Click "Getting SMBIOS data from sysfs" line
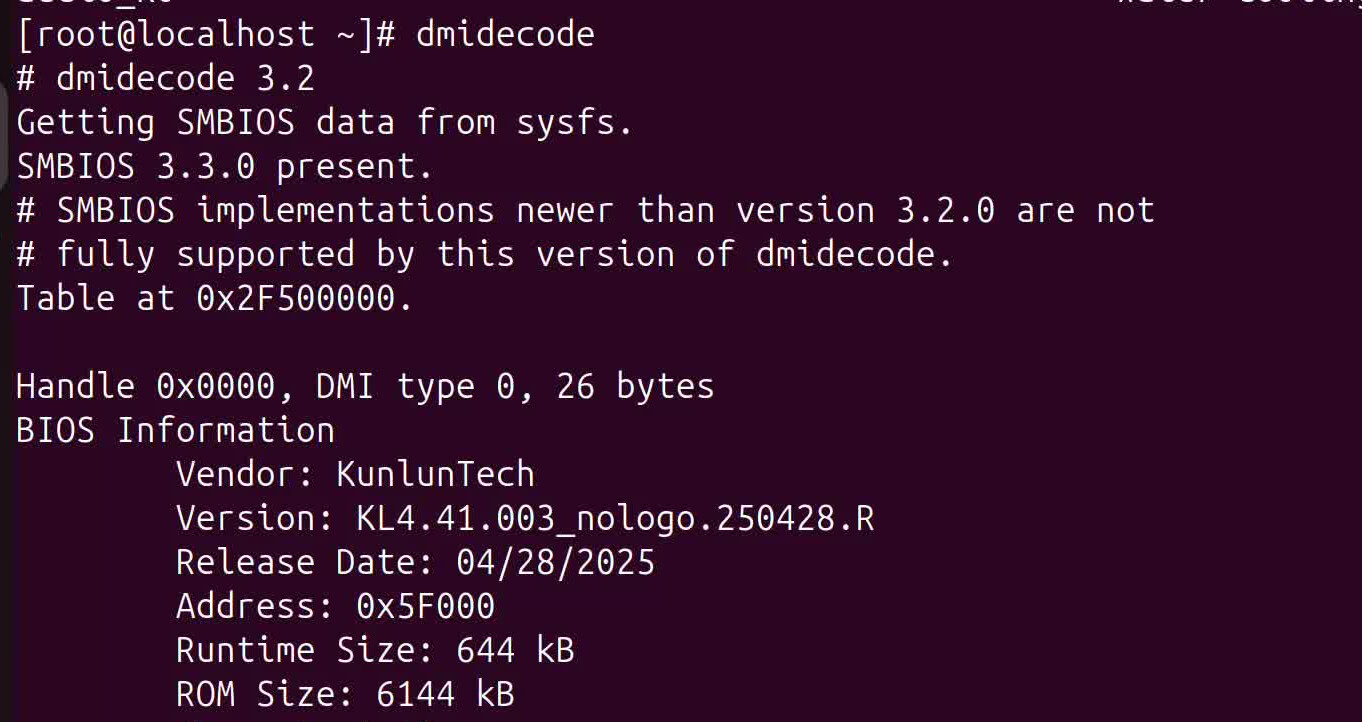This screenshot has height=722, width=1362. click(x=325, y=122)
